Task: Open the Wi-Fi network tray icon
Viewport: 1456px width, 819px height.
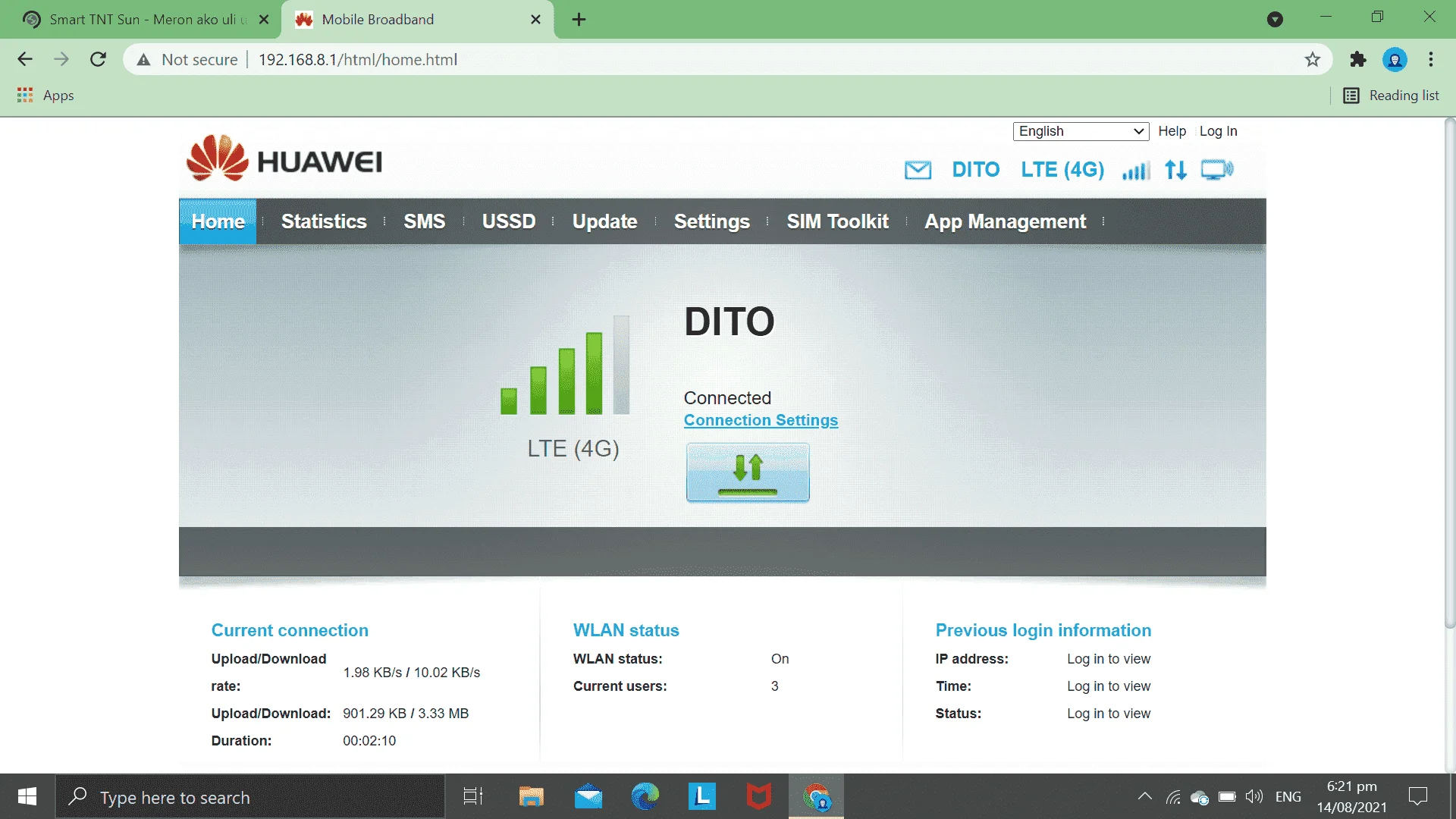Action: point(1173,797)
